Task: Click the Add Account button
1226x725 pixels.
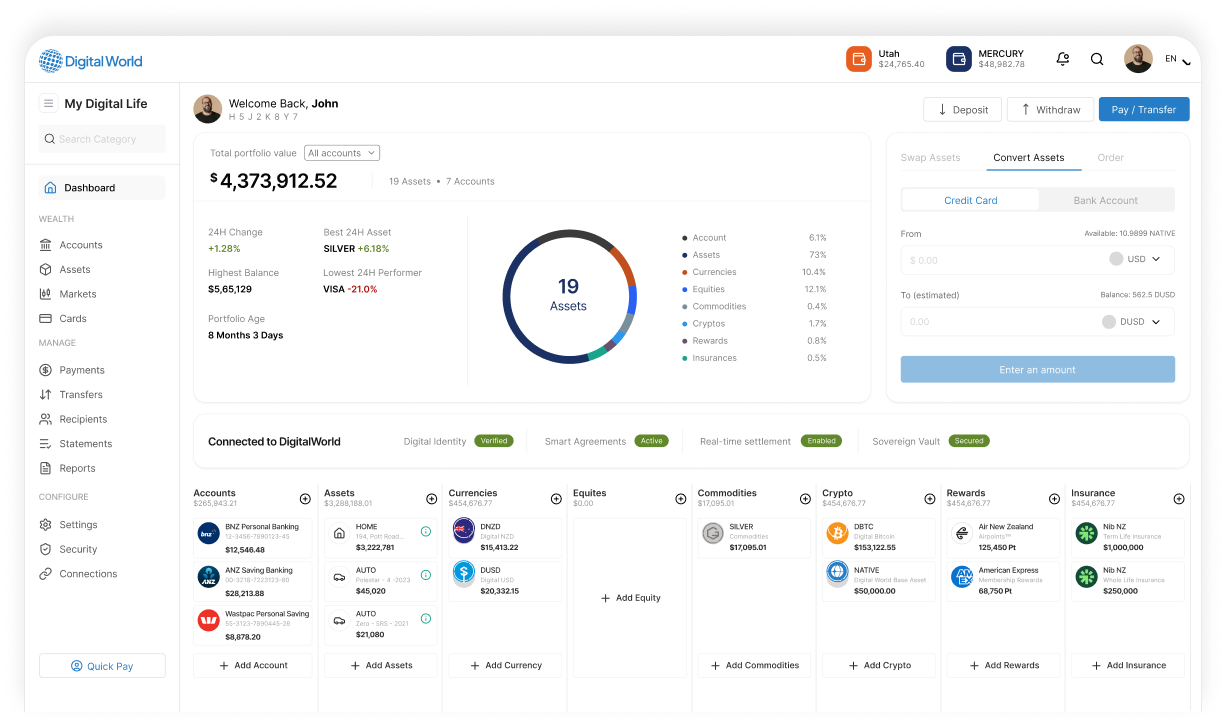Action: point(253,665)
